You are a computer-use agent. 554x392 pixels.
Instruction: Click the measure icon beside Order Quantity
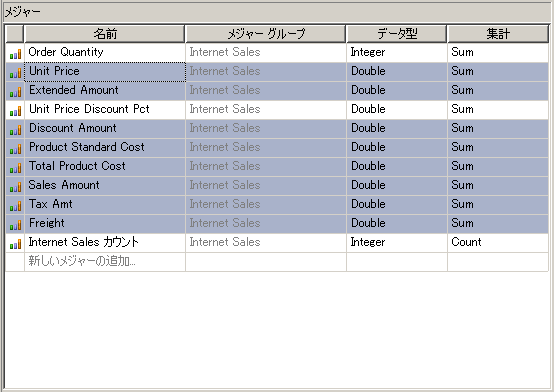tap(15, 54)
